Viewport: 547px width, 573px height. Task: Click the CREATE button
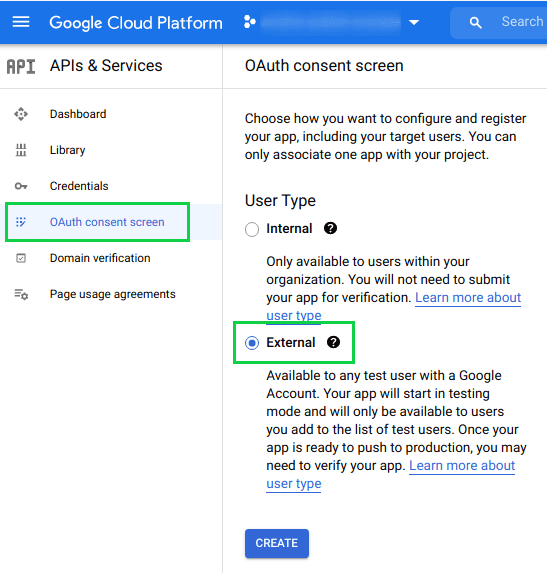pyautogui.click(x=277, y=543)
